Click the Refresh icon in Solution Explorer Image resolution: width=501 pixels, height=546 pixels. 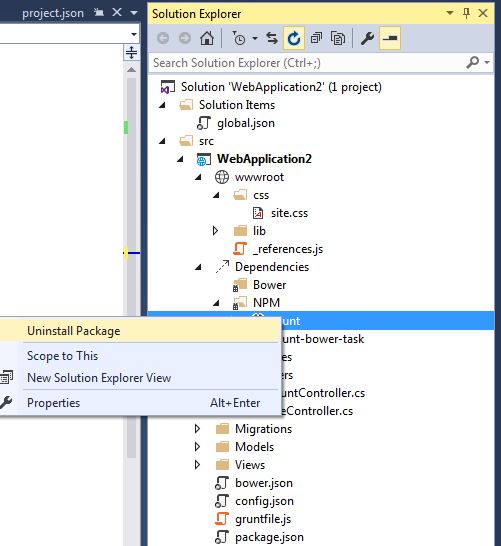point(294,38)
